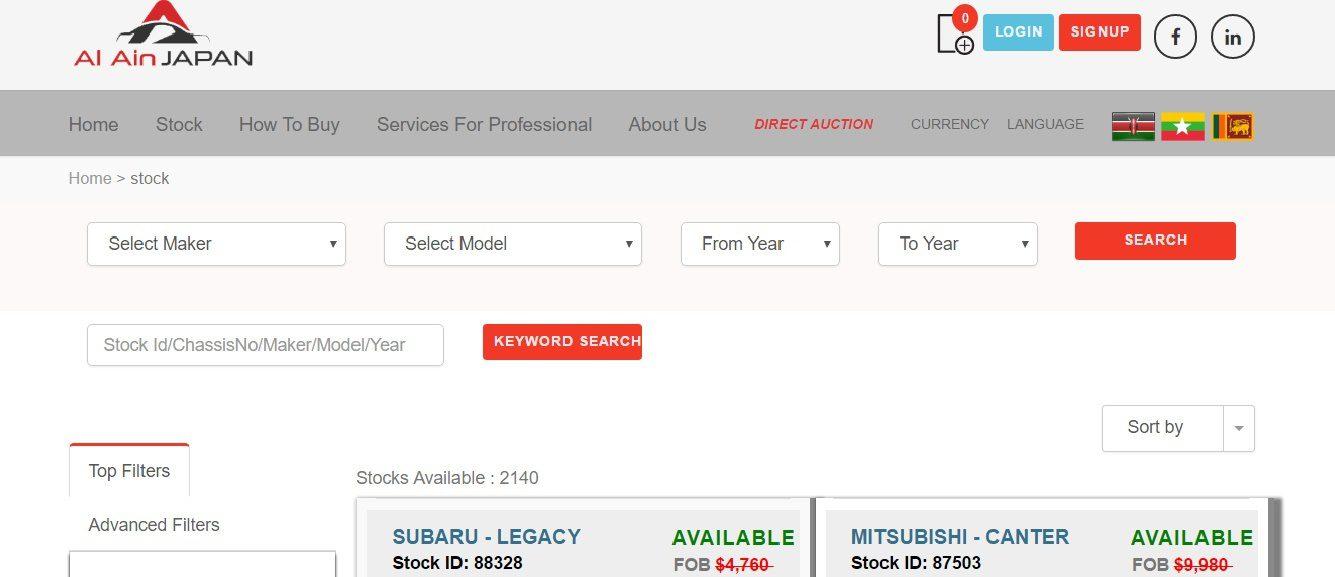Viewport: 1335px width, 577px height.
Task: Click the Stock ID: 87503 text
Action: (x=916, y=563)
